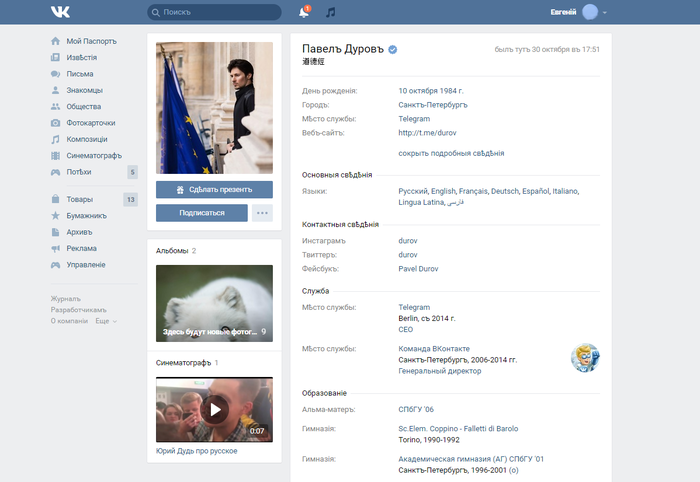Open the white fox album thumbnail
The image size is (700, 482).
tap(214, 303)
